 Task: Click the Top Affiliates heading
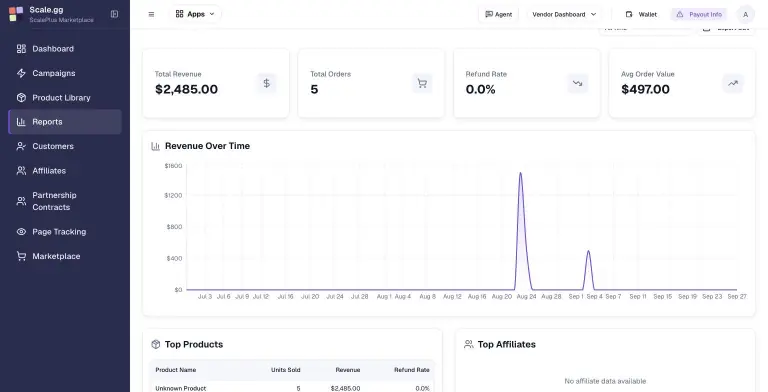[x=506, y=344]
